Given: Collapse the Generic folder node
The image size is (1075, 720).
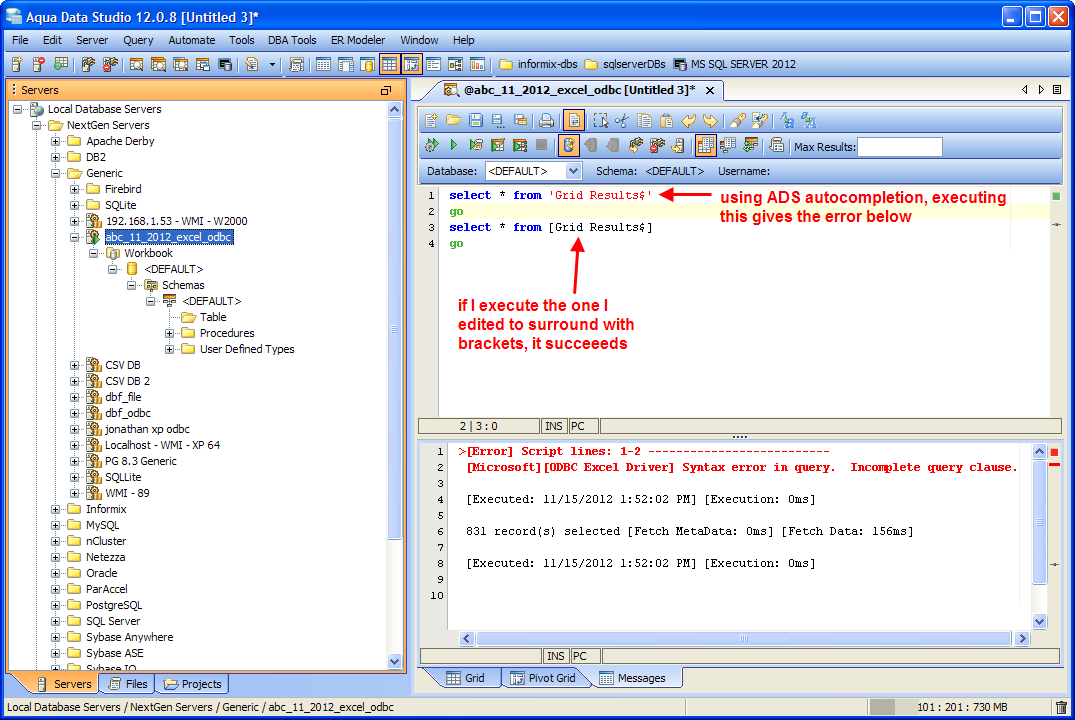Looking at the screenshot, I should pyautogui.click(x=56, y=173).
